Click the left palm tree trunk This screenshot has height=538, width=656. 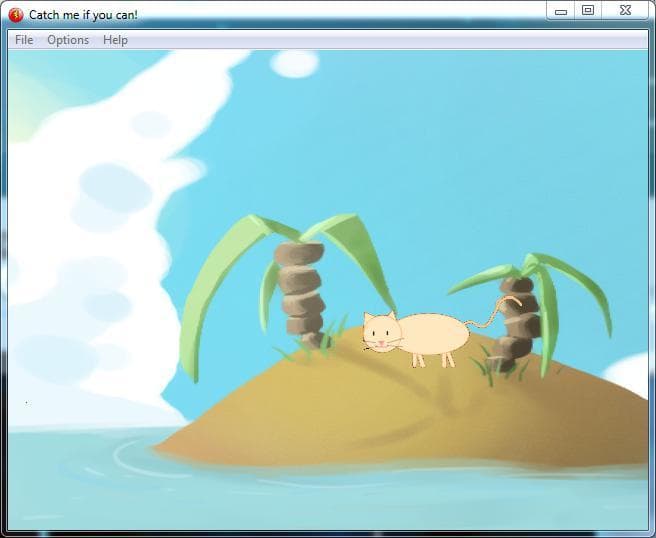coord(301,294)
